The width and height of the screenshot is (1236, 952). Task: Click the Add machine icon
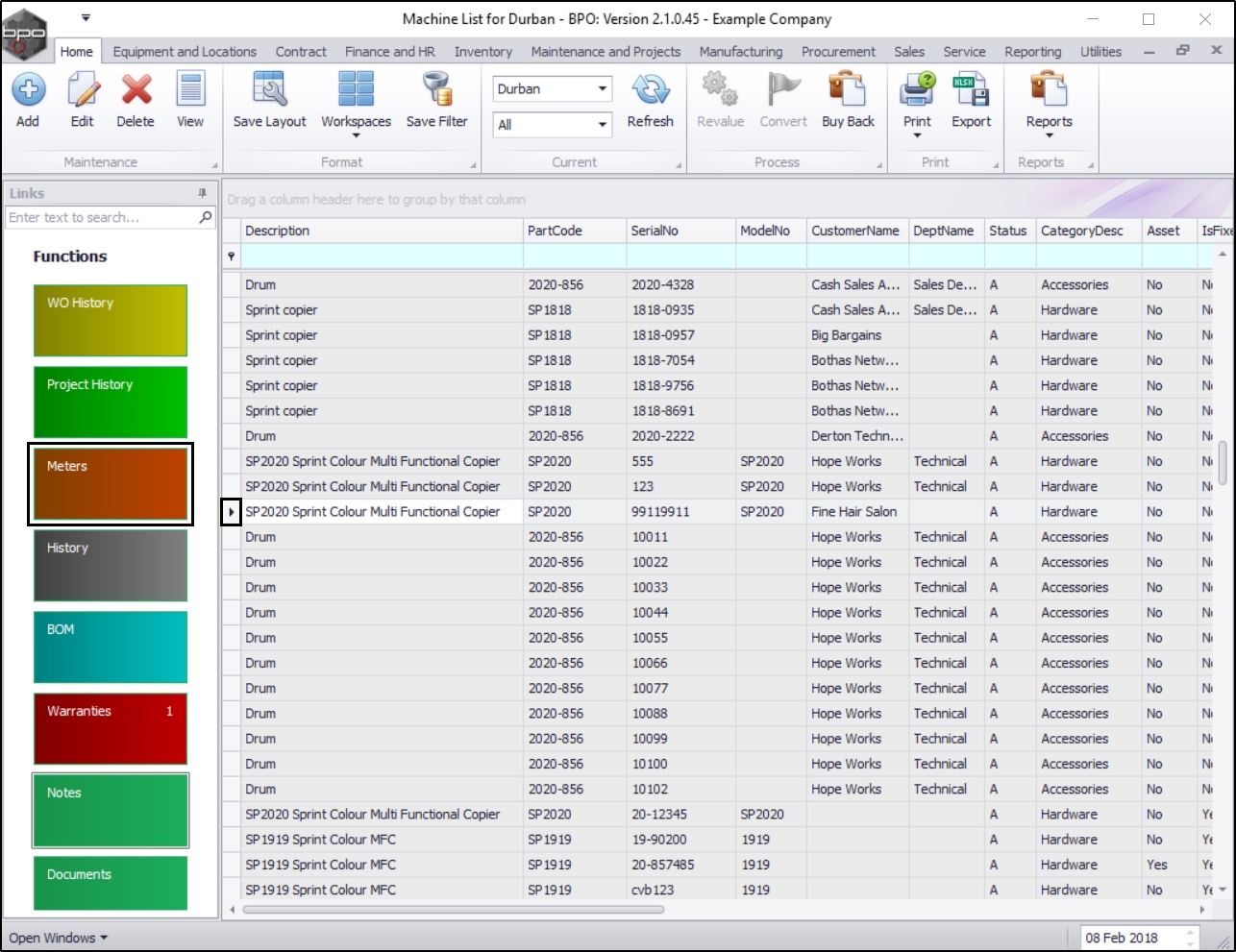(28, 91)
